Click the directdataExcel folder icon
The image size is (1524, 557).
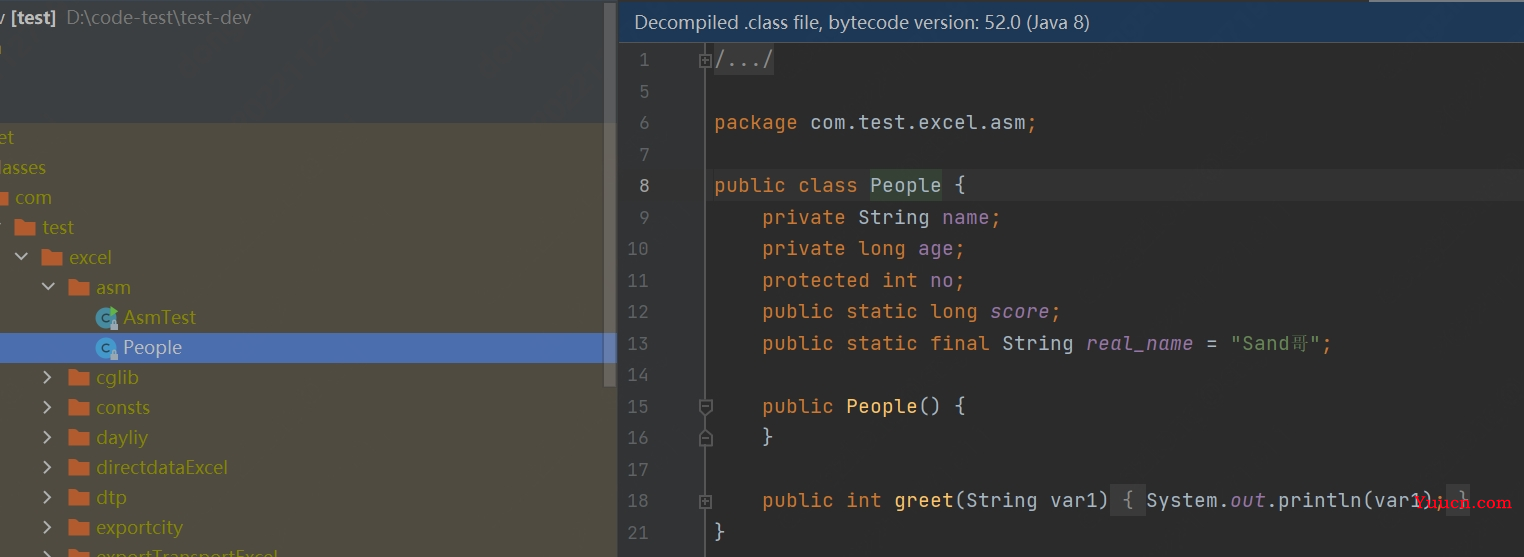tap(80, 468)
